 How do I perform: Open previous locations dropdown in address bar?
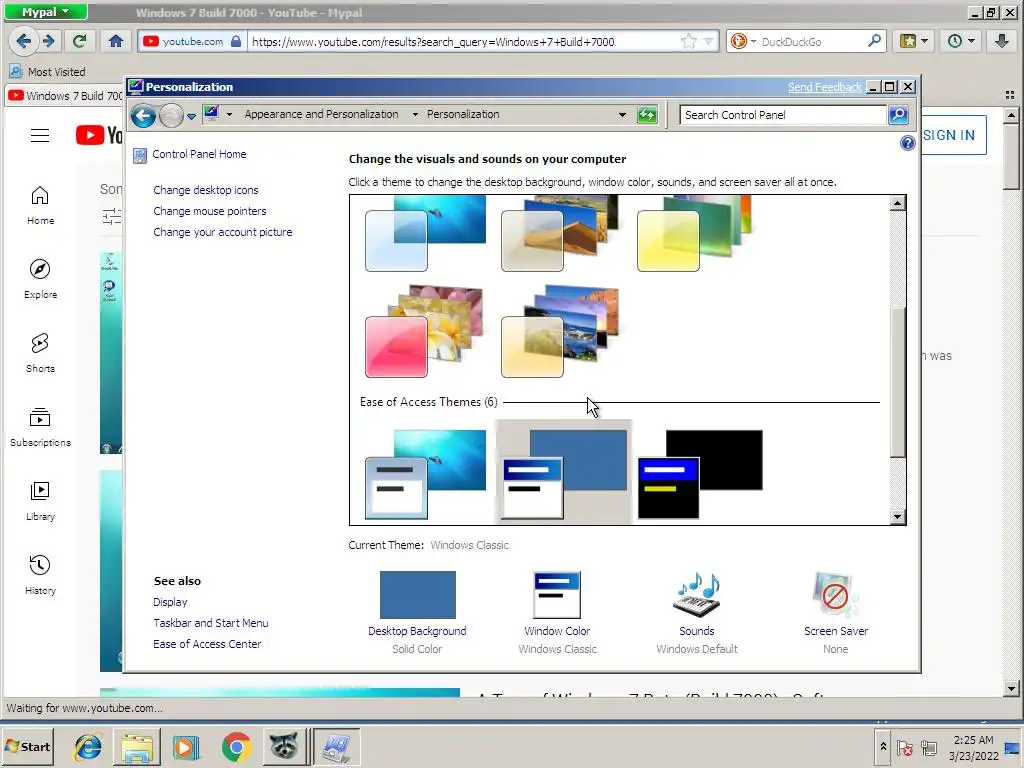point(622,115)
